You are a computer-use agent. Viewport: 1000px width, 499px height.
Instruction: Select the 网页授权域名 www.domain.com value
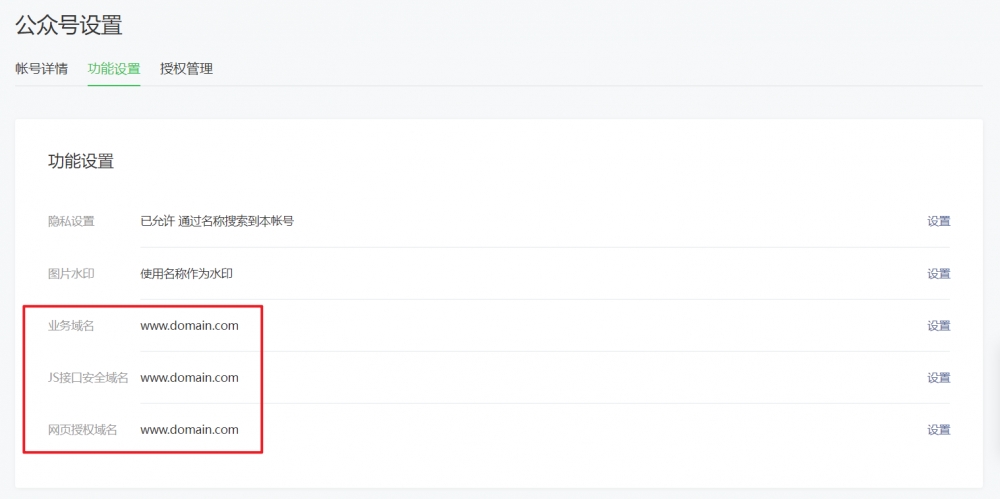coord(189,429)
